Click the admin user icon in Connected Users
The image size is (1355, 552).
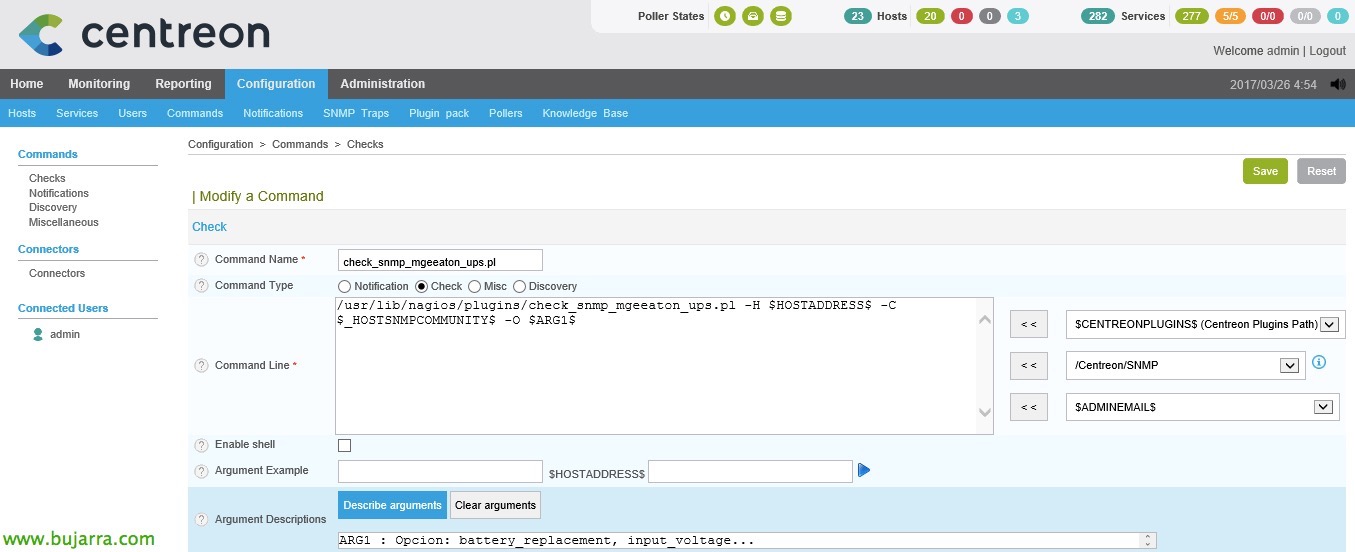[38, 335]
